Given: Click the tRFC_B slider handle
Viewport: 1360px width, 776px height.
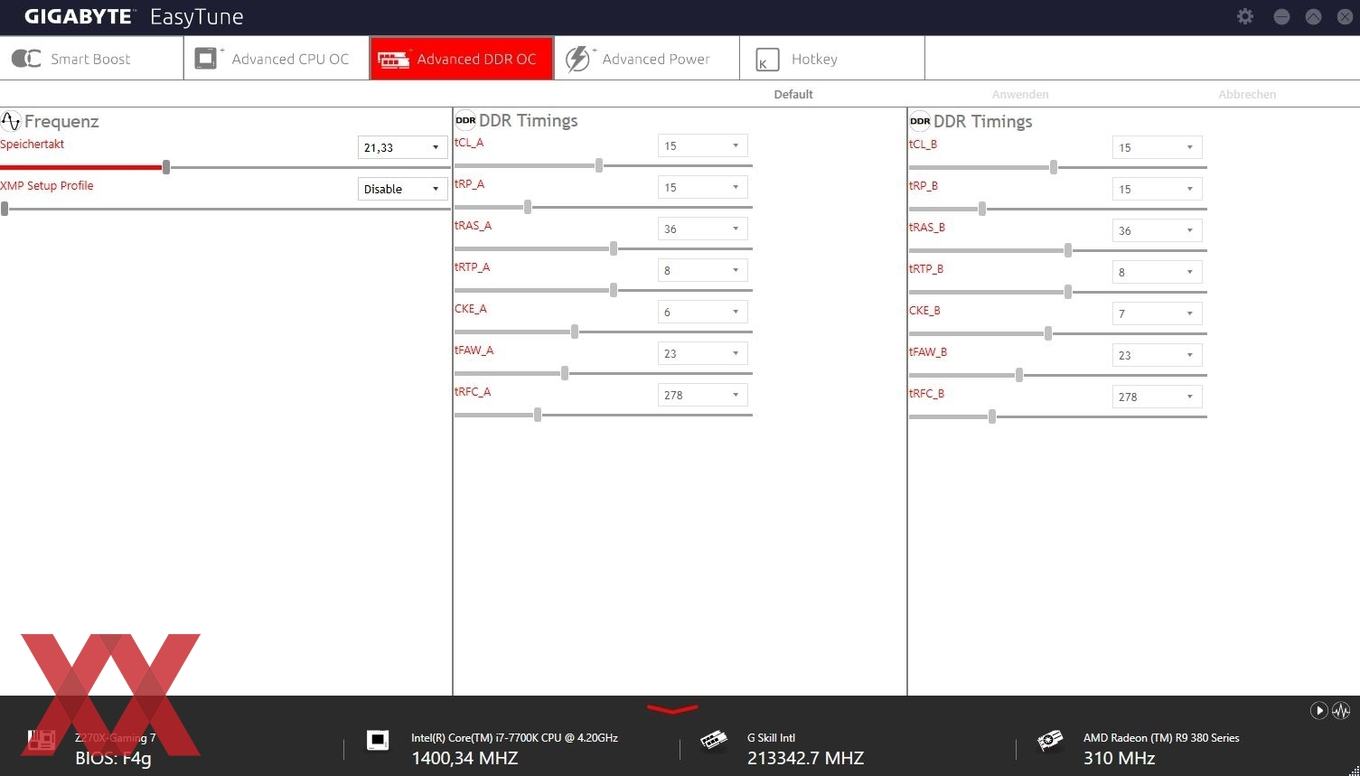Looking at the screenshot, I should [991, 416].
